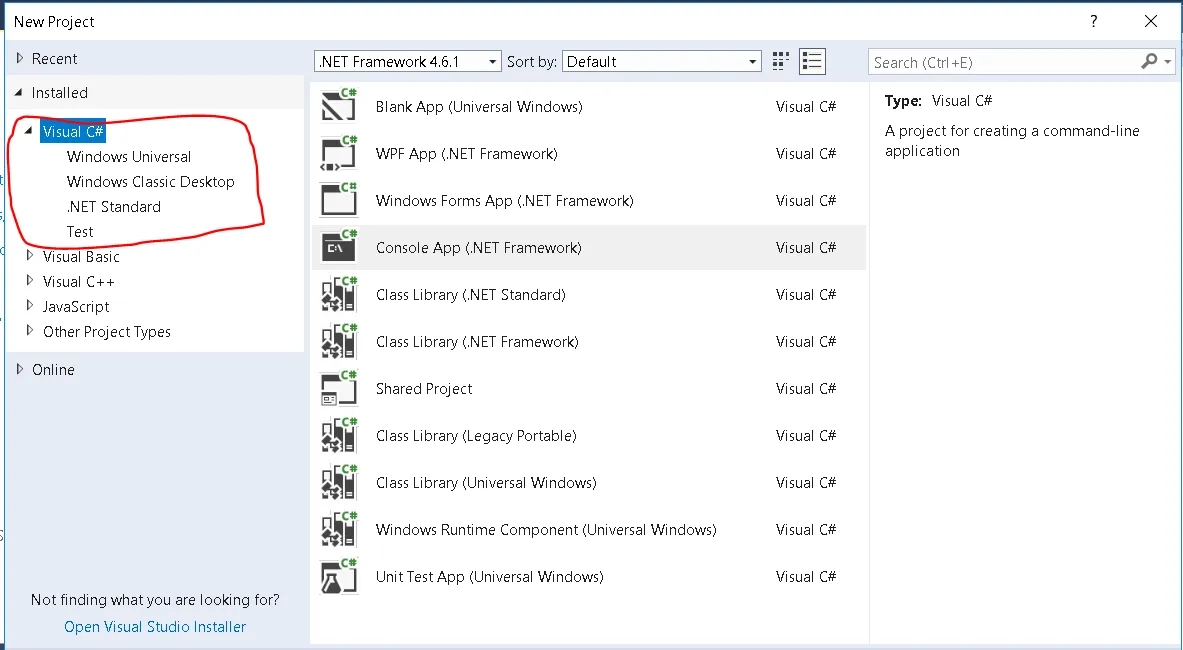1183x650 pixels.
Task: Click the search magnifier icon
Action: (x=1149, y=61)
